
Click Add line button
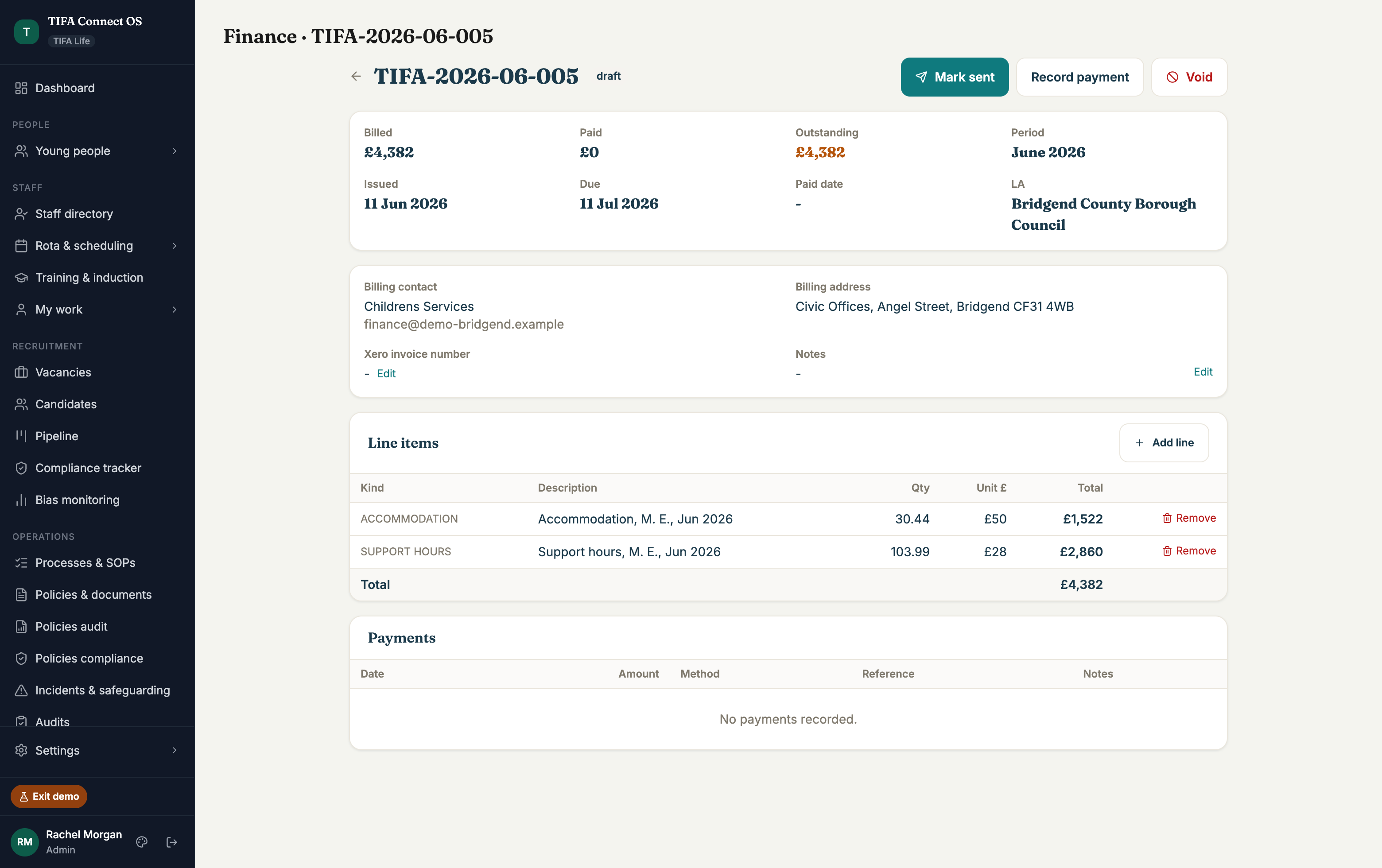point(1164,442)
